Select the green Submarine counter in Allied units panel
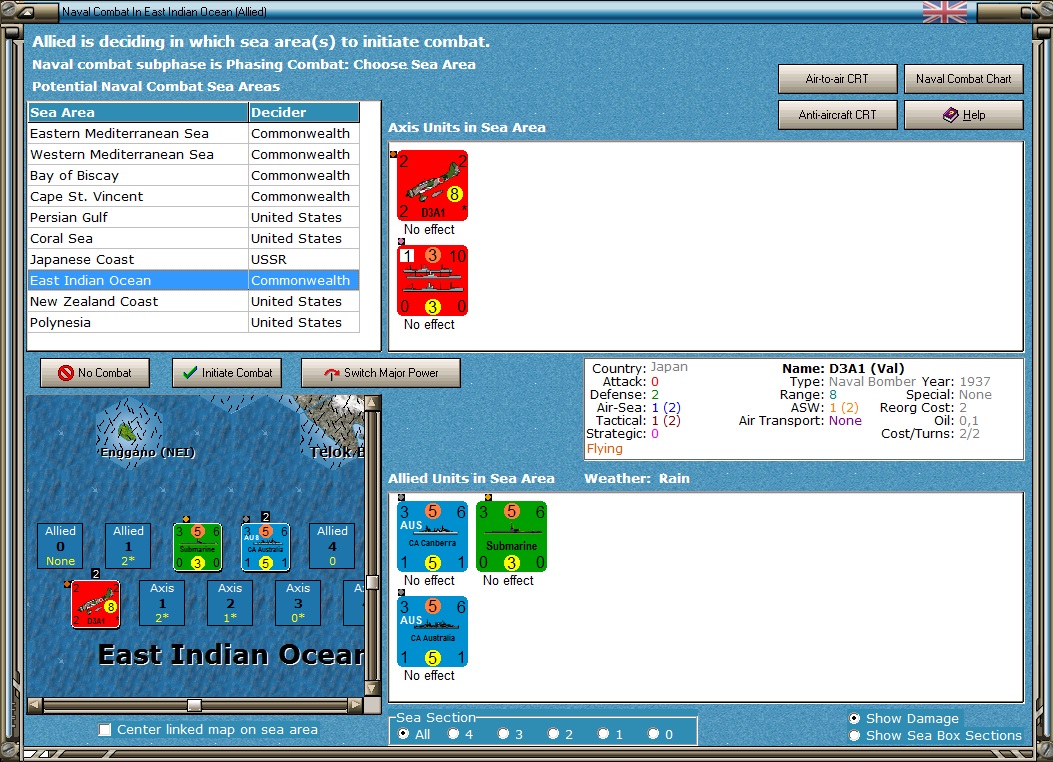The image size is (1053, 762). [512, 536]
